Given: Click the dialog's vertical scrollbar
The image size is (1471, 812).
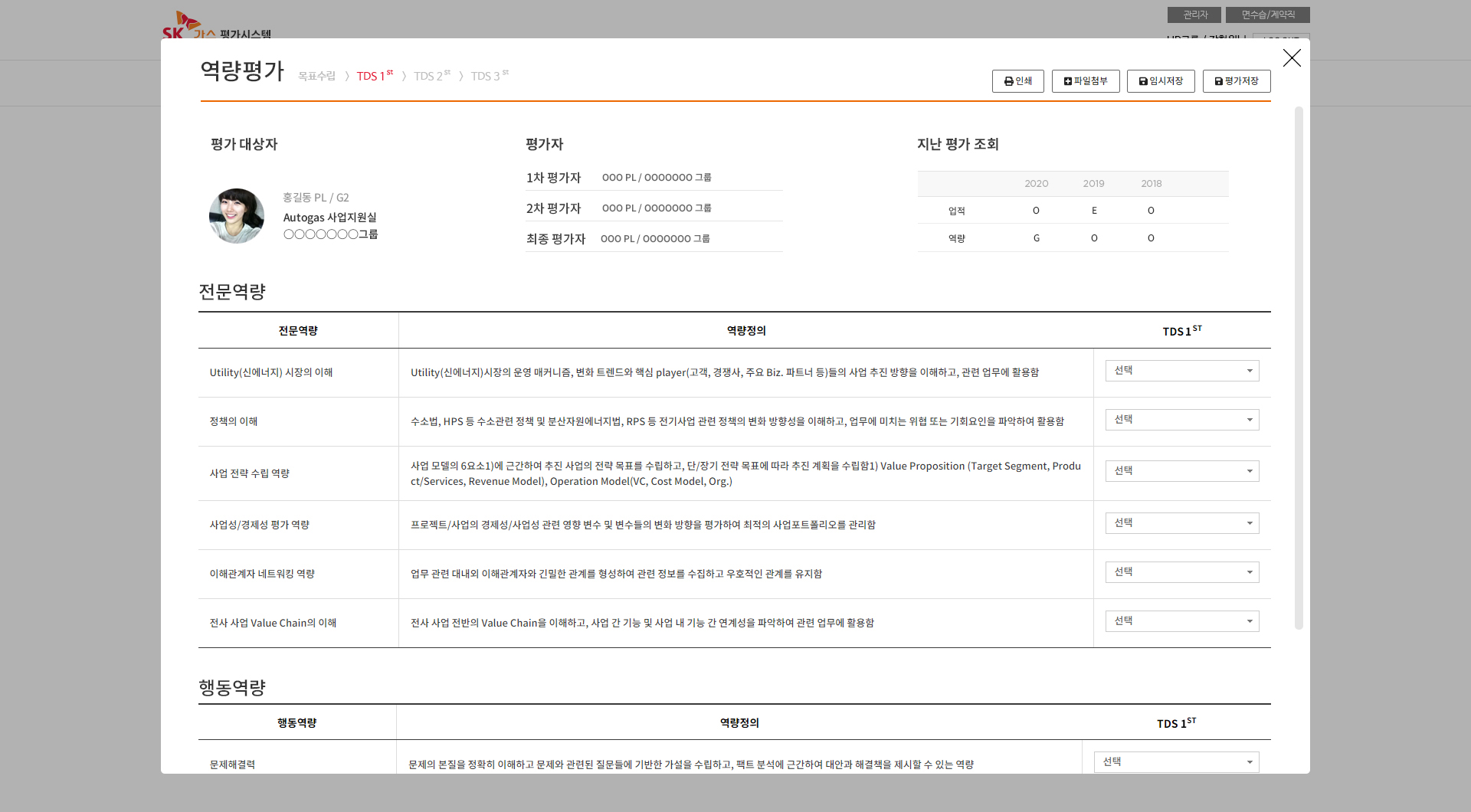Looking at the screenshot, I should tap(1299, 368).
